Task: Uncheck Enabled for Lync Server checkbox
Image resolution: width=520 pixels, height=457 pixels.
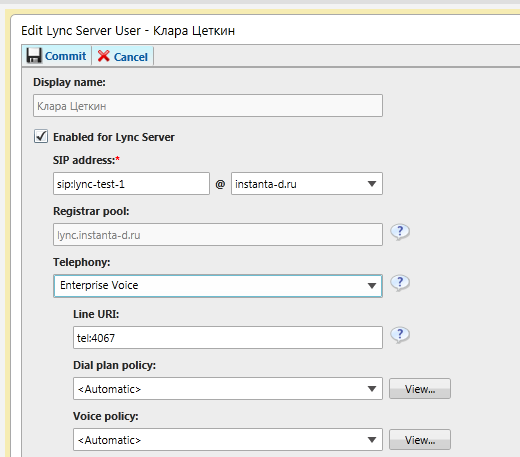Action: point(41,136)
